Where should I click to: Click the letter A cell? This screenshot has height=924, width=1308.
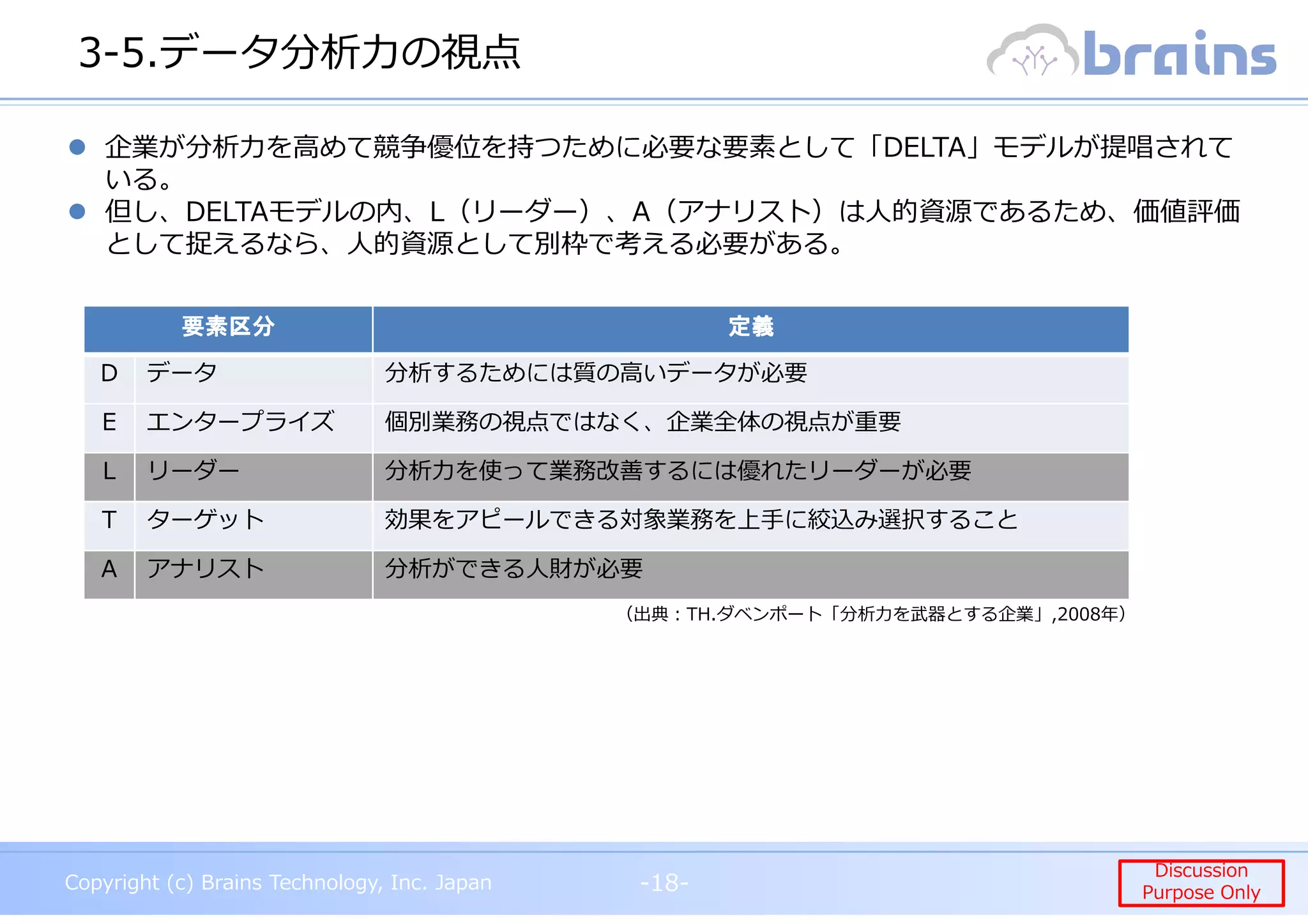[109, 575]
